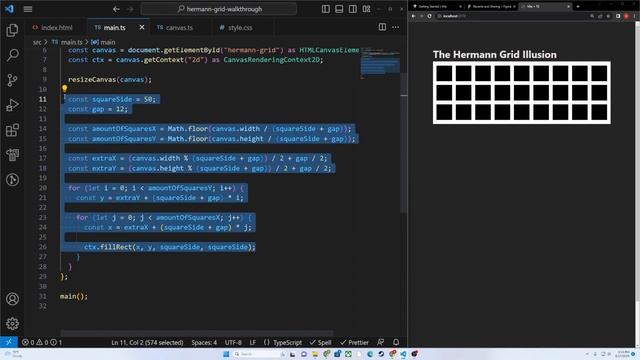Open the browser zoom icon in toolbar
This screenshot has height=360, width=640.
pyautogui.click(x=592, y=16)
